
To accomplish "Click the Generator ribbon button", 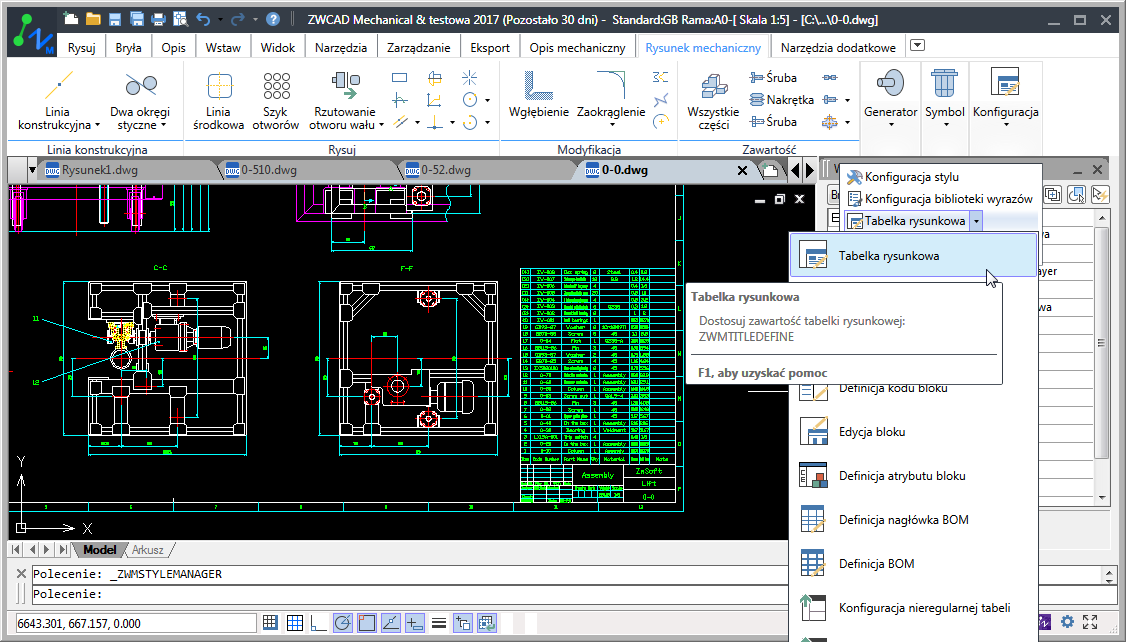I will pyautogui.click(x=890, y=98).
